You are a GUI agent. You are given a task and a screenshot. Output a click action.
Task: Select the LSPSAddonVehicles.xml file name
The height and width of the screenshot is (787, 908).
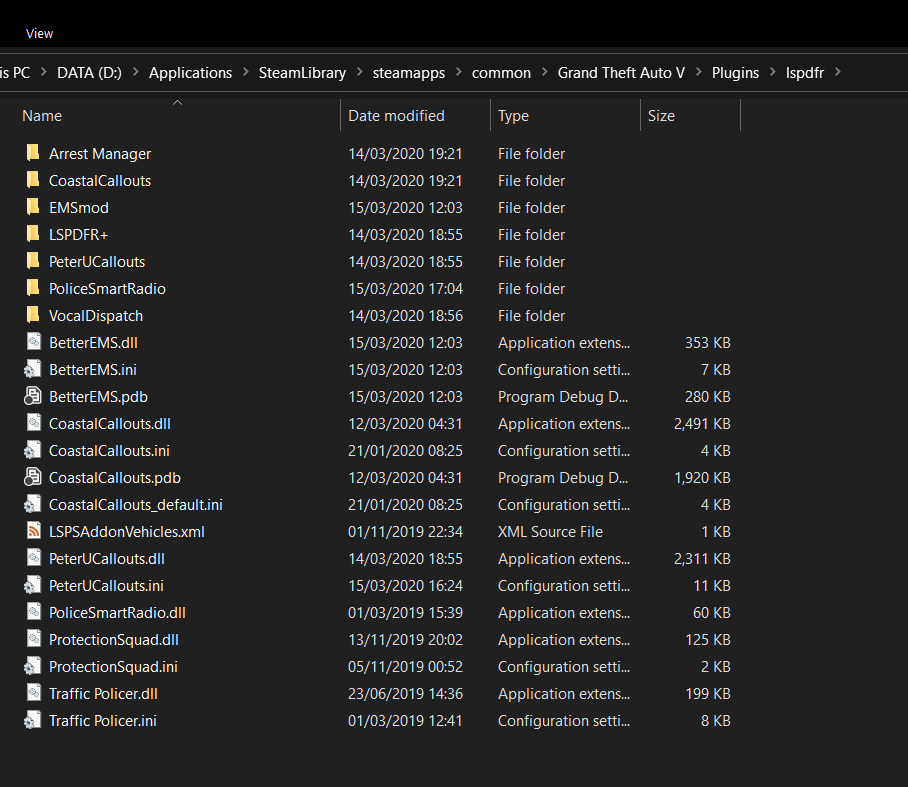point(127,532)
